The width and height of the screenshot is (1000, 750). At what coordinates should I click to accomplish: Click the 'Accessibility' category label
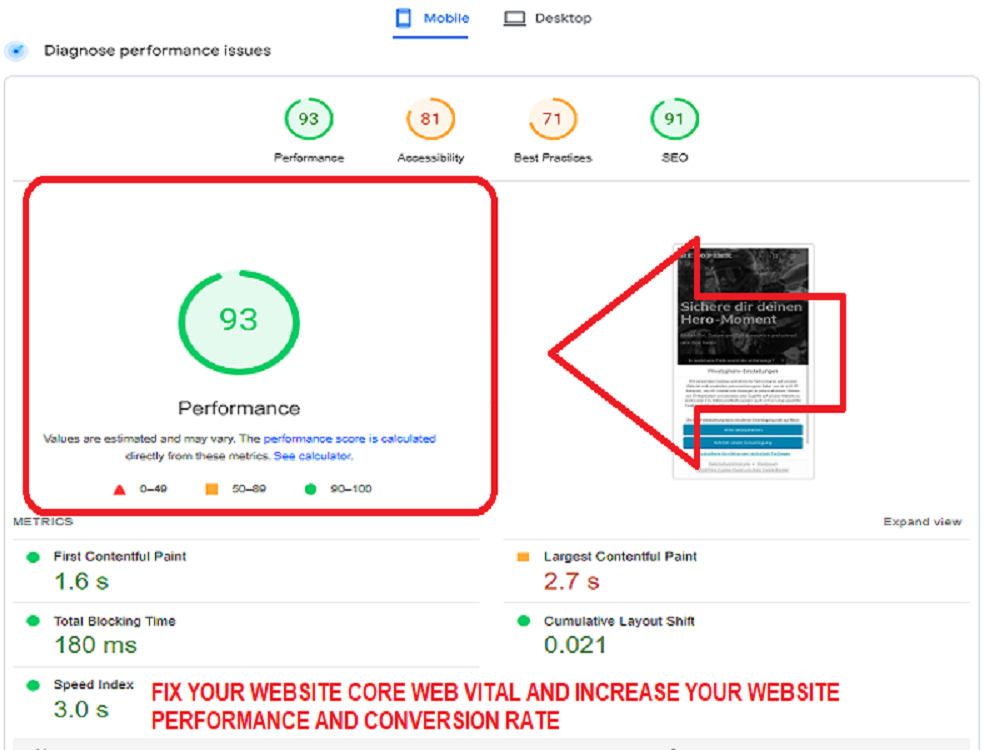(x=430, y=158)
